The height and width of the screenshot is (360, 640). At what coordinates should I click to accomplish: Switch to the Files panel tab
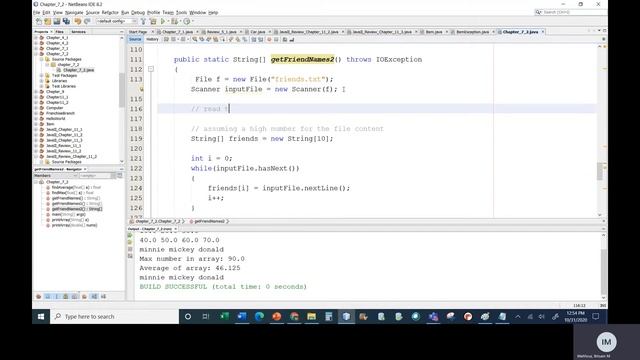pos(60,31)
